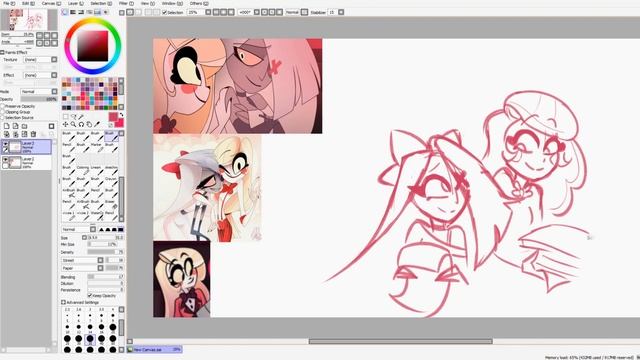
Task: Open the Edit menu
Action: [x=28, y=3]
